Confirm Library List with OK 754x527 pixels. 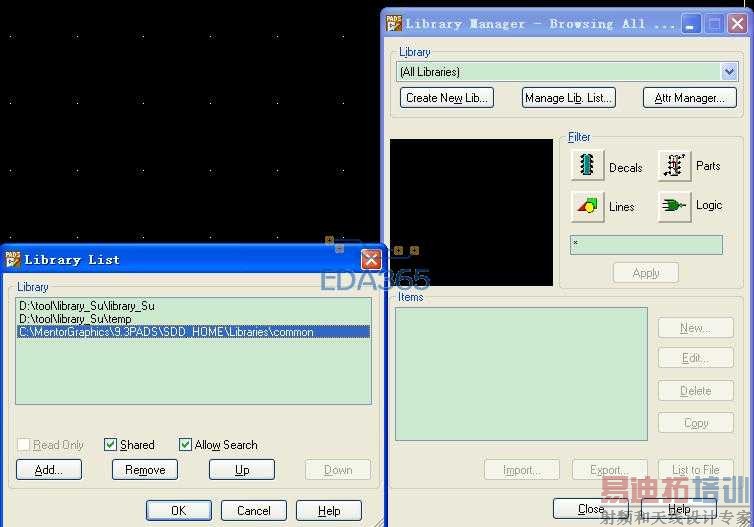coord(178,510)
